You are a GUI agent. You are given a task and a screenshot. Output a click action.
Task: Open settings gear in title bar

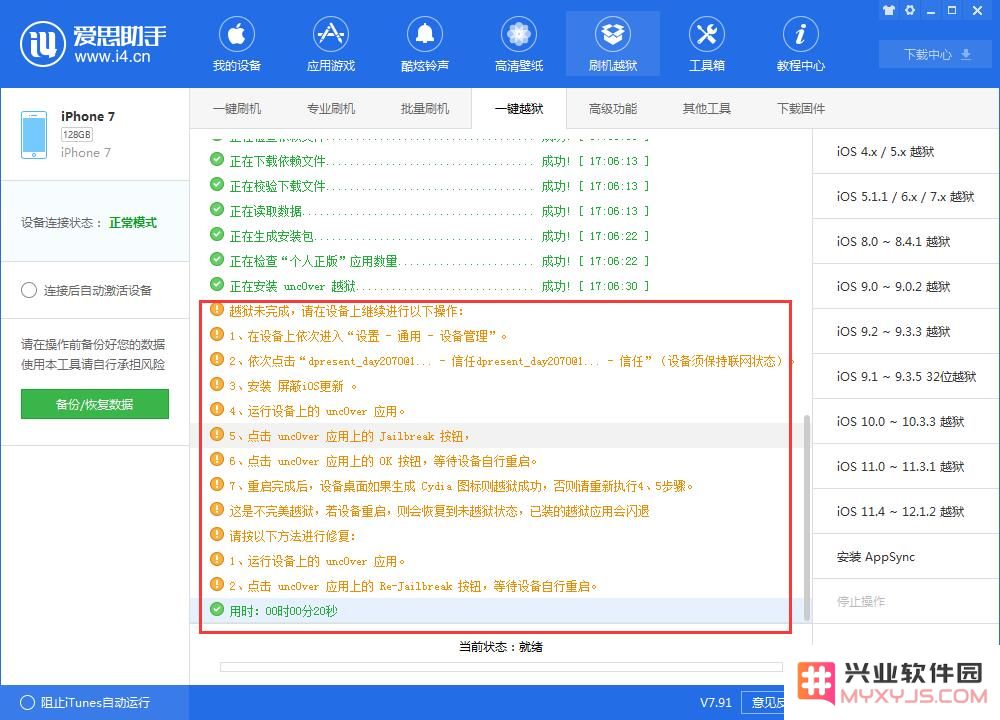pyautogui.click(x=910, y=10)
